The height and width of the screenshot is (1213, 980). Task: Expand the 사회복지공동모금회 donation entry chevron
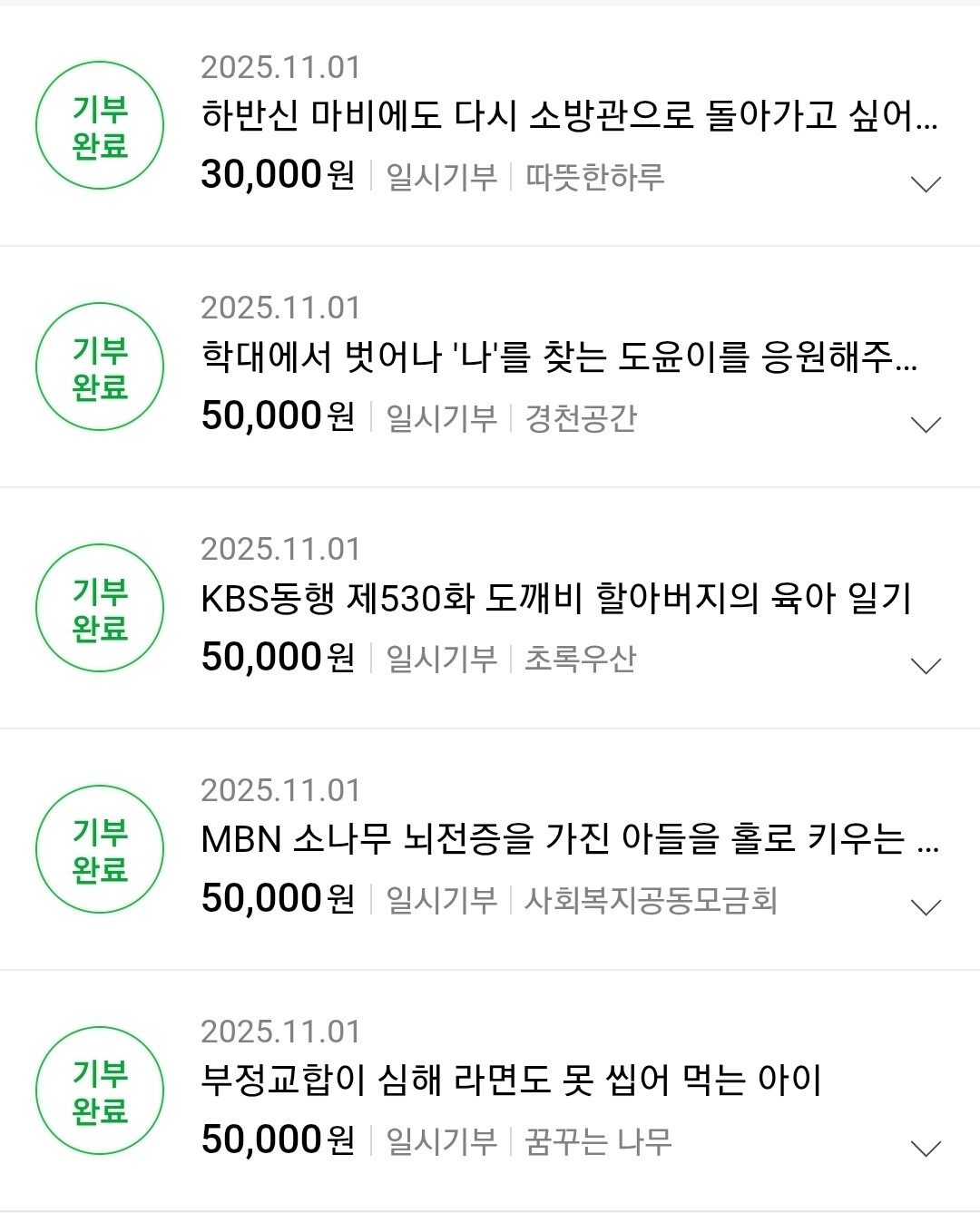[925, 907]
